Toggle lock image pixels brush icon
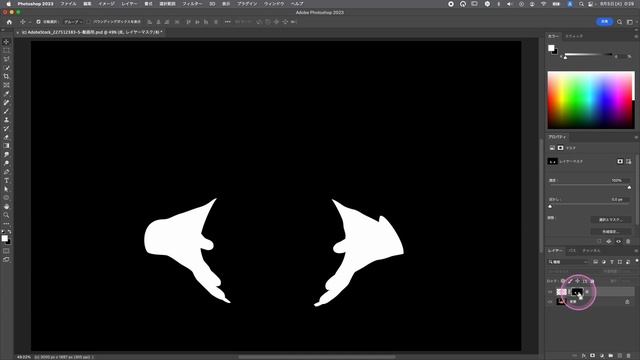Viewport: 640px width, 360px height. 570,281
